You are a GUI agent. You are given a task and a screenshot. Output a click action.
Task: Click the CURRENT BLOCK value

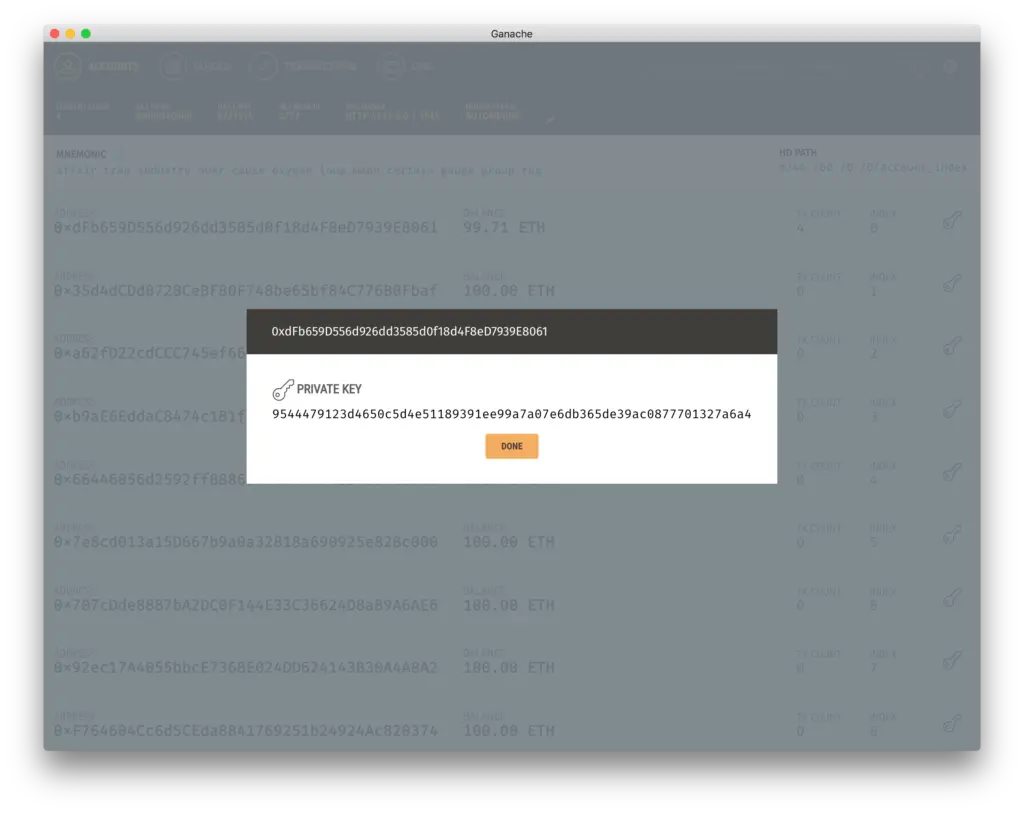[x=58, y=116]
